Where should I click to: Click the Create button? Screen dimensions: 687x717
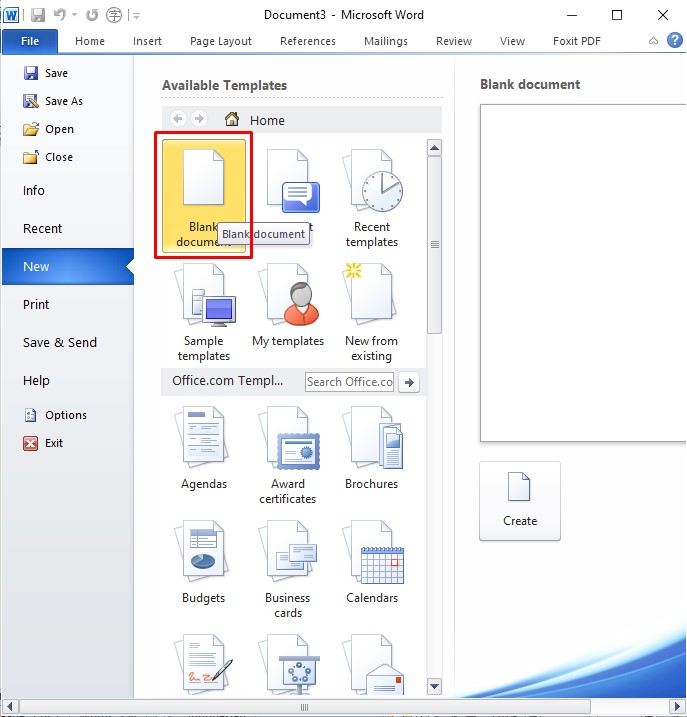[x=520, y=501]
